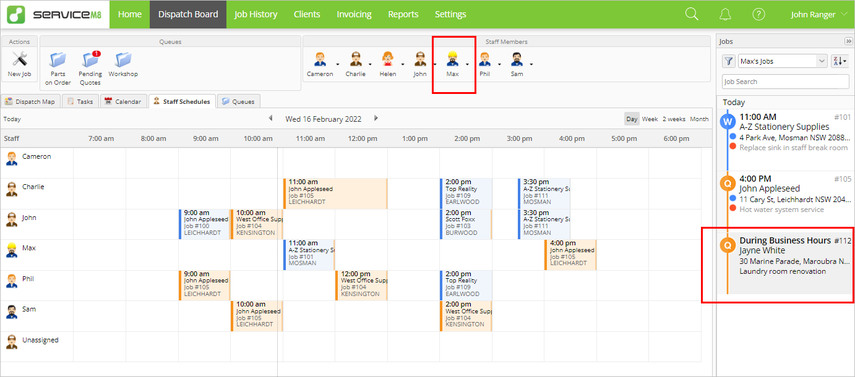
Task: Open dropdown arrow next to Max
Action: tap(467, 64)
